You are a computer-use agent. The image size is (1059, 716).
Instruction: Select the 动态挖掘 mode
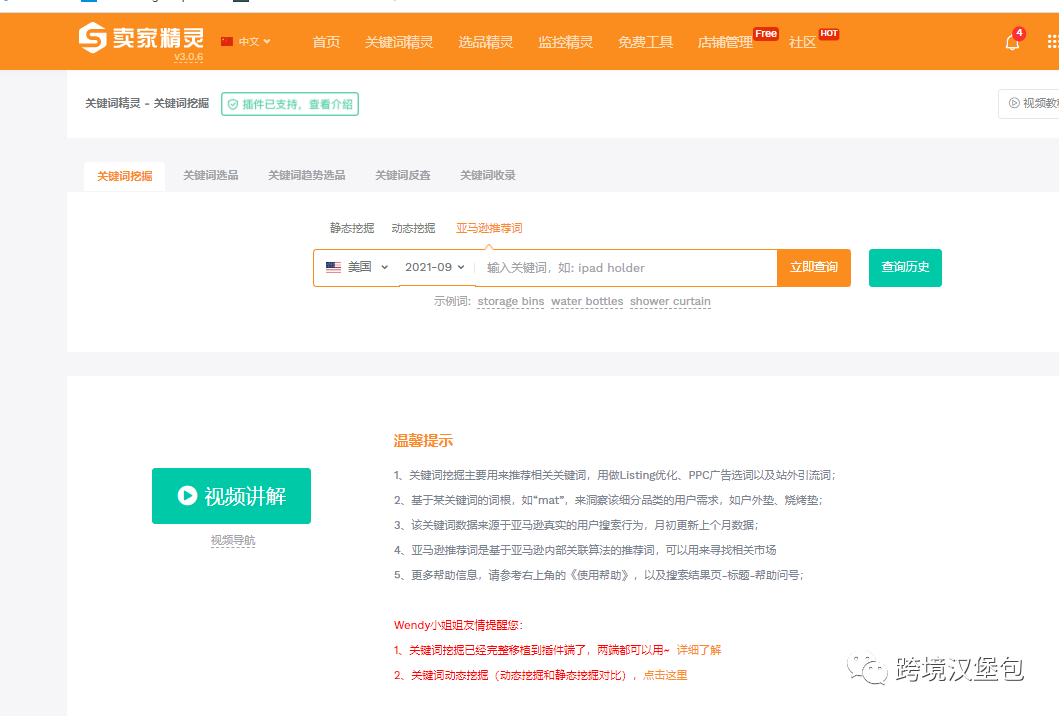(413, 227)
